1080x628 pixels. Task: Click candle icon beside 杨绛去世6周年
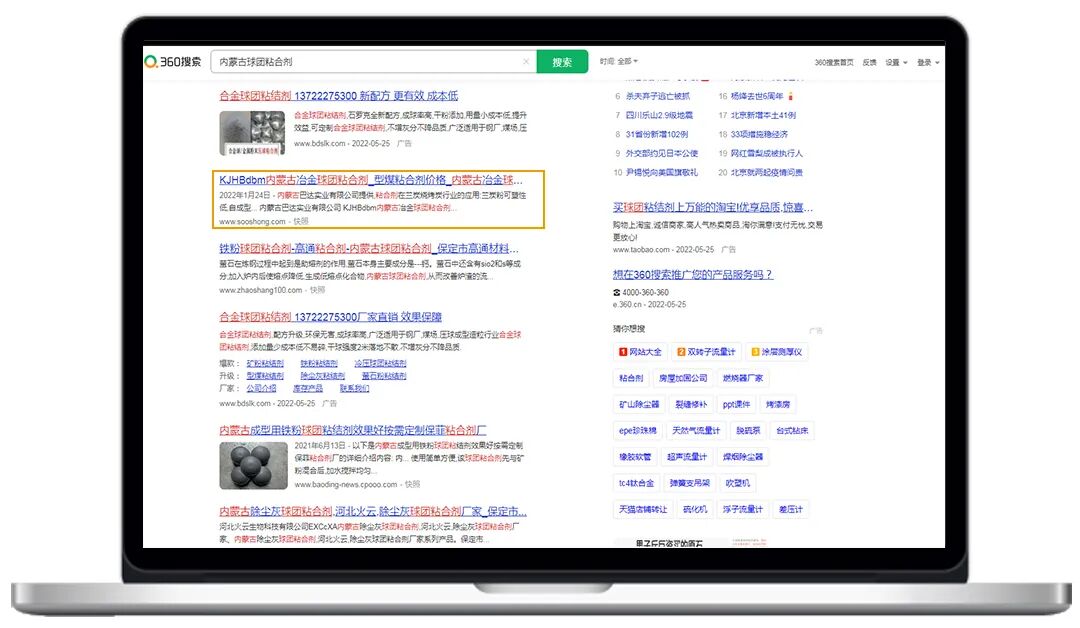click(x=791, y=96)
